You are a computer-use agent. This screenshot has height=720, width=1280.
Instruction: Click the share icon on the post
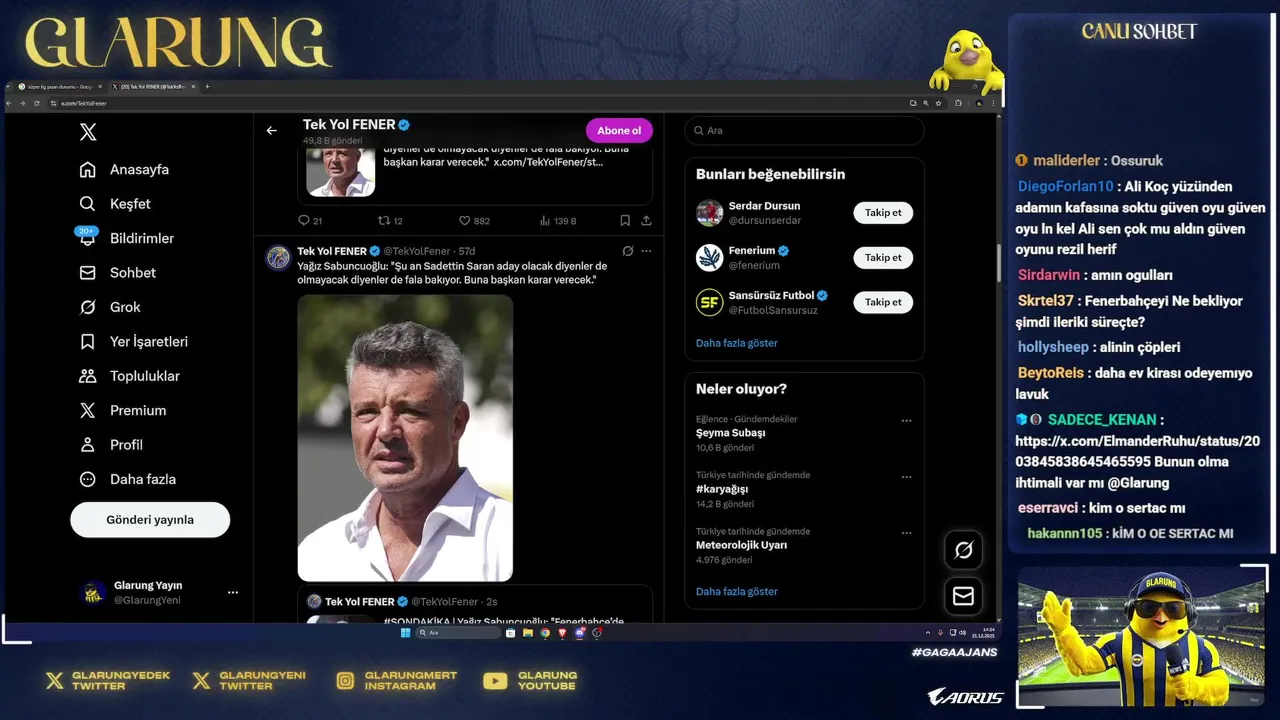646,221
